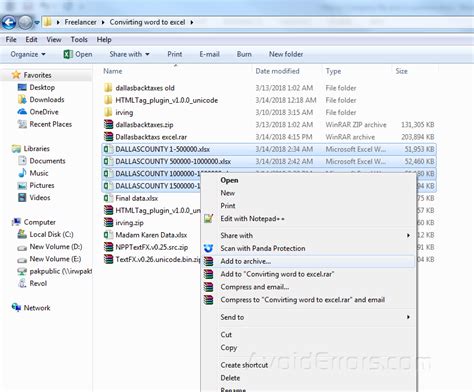Open Music library icon

coord(22,173)
